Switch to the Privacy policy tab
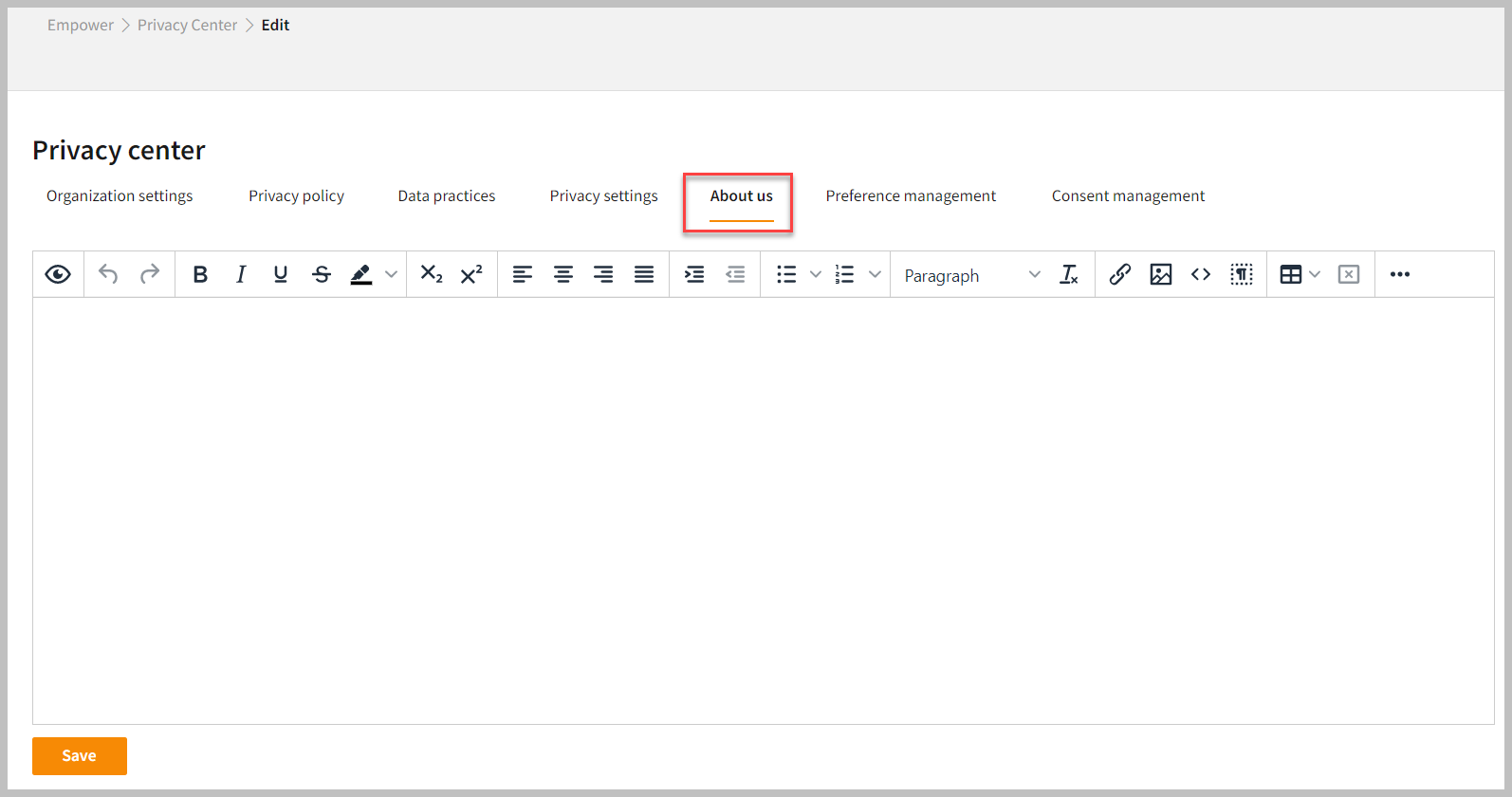The image size is (1512, 797). (x=296, y=196)
